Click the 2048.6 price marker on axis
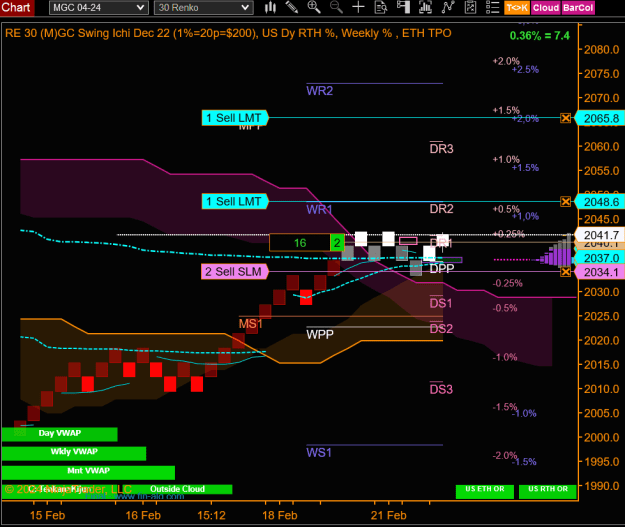Screen dimensions: 625x527 (x=600, y=202)
